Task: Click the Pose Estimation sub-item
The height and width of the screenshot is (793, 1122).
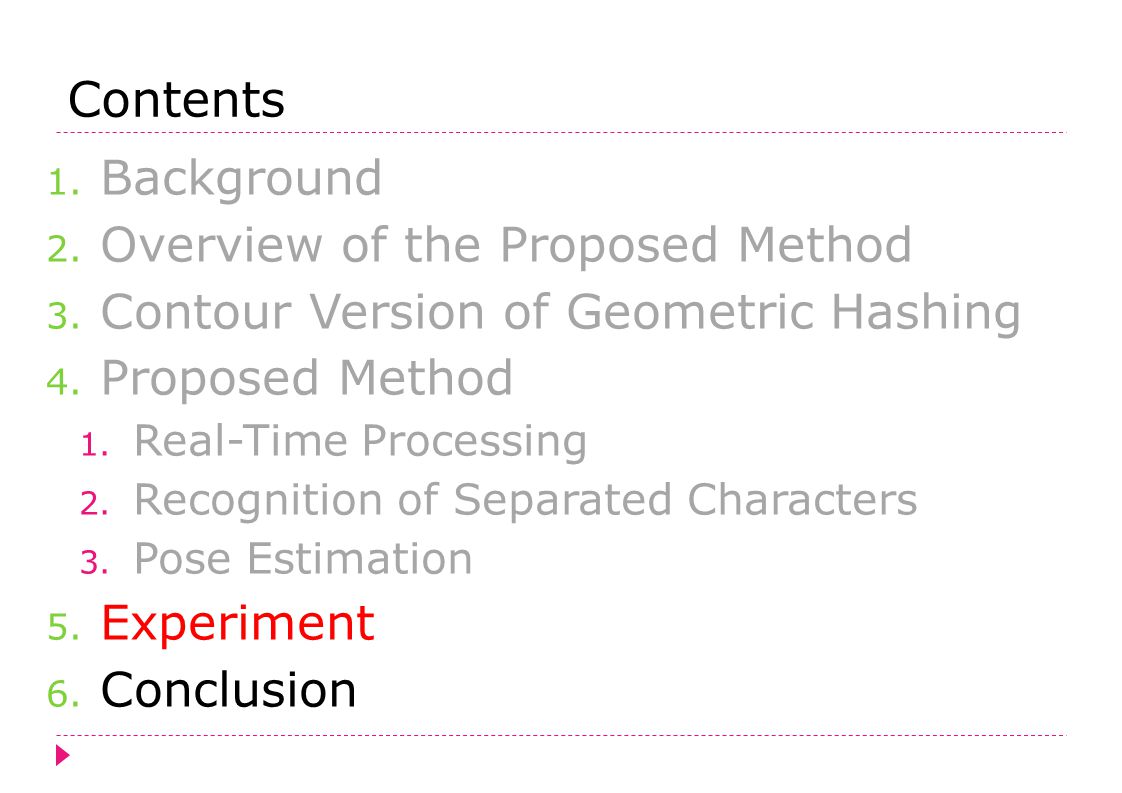Action: click(x=303, y=558)
